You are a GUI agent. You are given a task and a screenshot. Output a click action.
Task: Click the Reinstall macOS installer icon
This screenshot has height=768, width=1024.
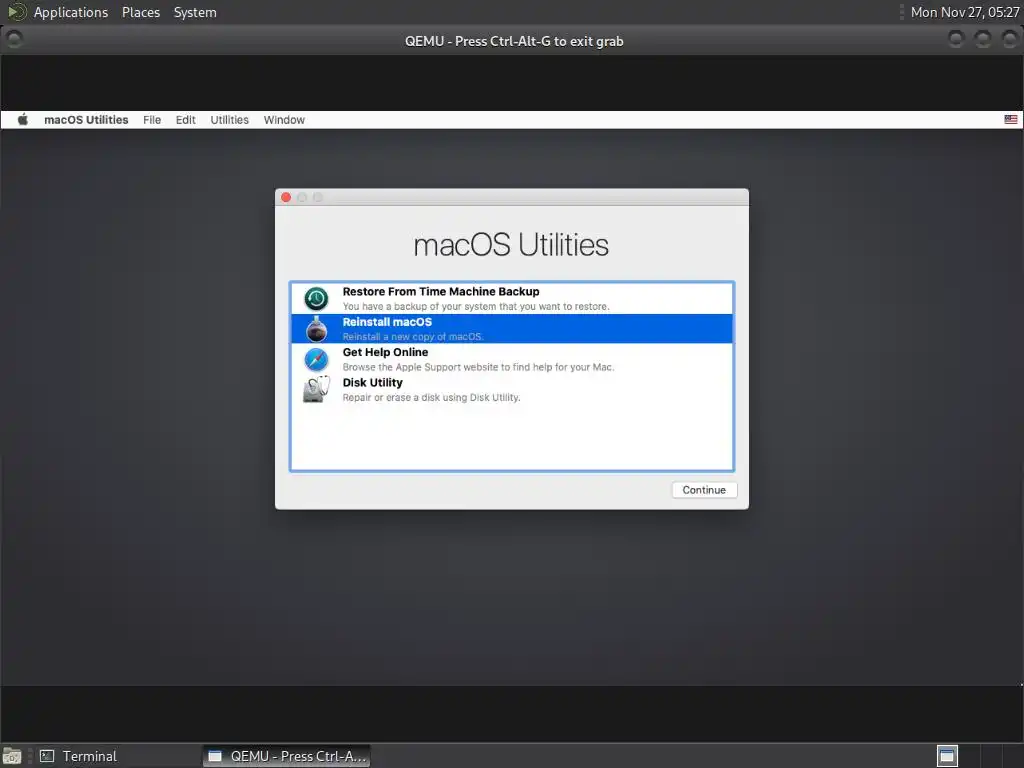coord(317,329)
